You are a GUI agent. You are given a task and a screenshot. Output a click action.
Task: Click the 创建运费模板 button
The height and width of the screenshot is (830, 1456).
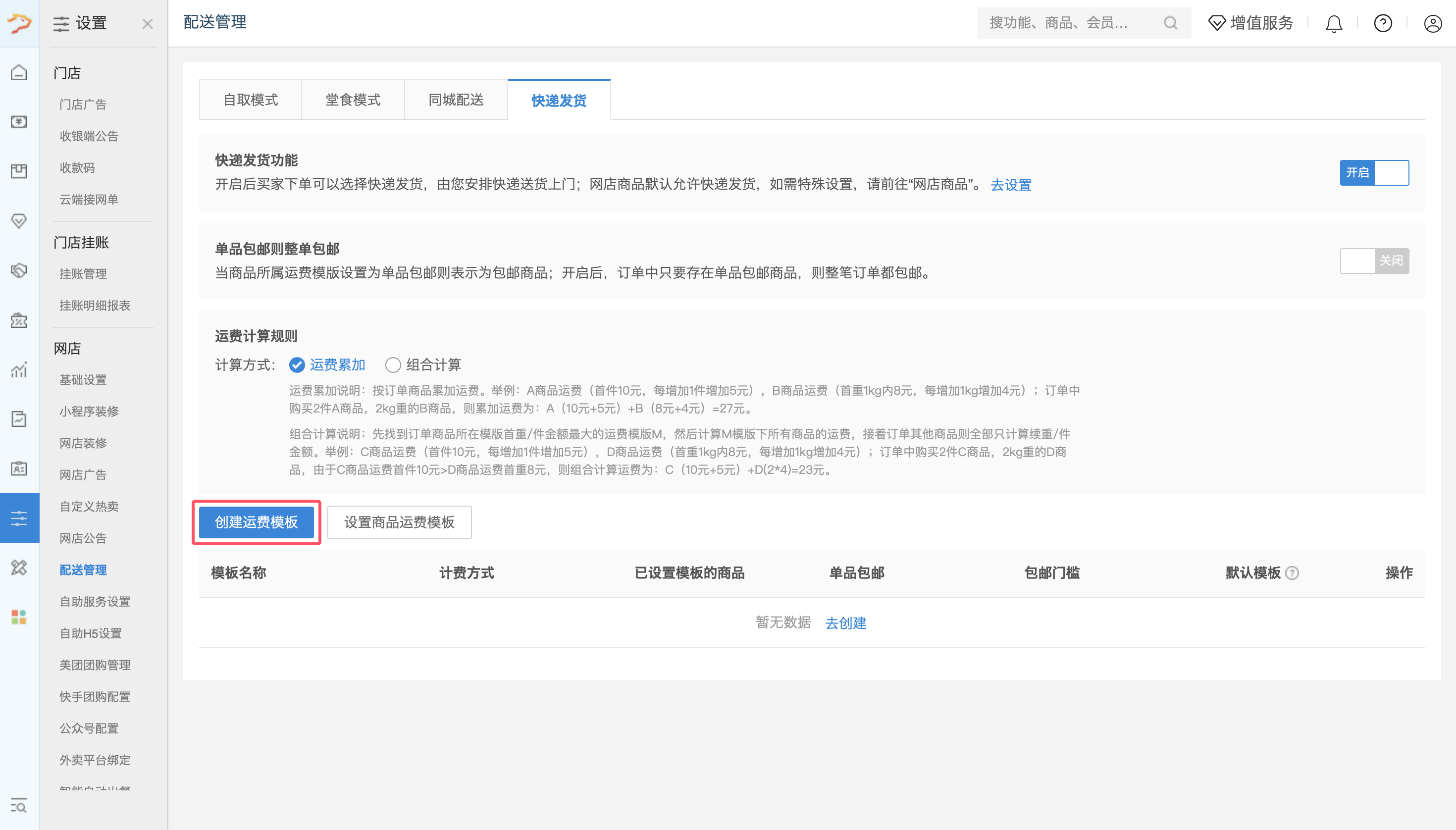[x=256, y=522]
